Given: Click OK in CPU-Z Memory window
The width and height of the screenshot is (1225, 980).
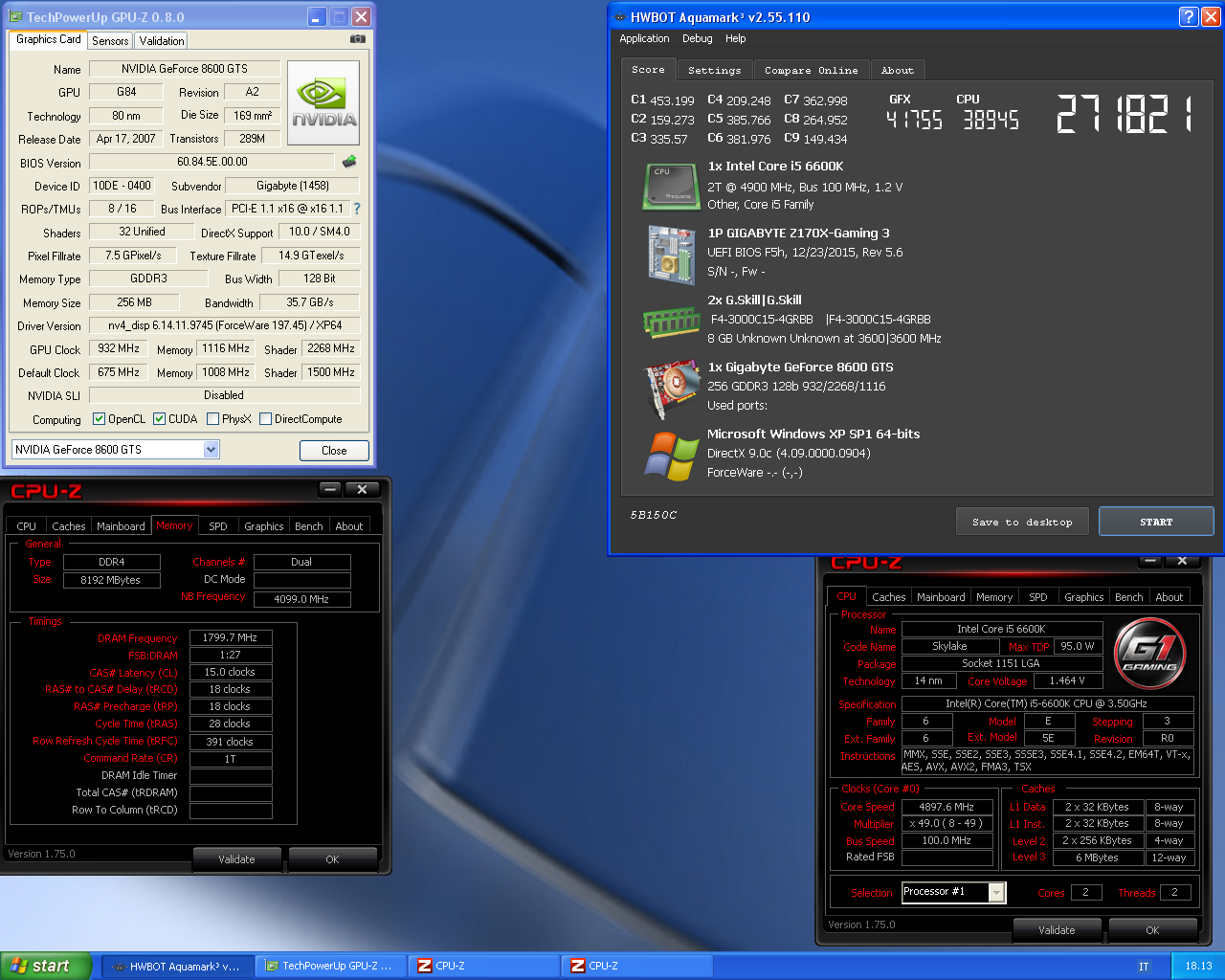Looking at the screenshot, I should pos(332,859).
